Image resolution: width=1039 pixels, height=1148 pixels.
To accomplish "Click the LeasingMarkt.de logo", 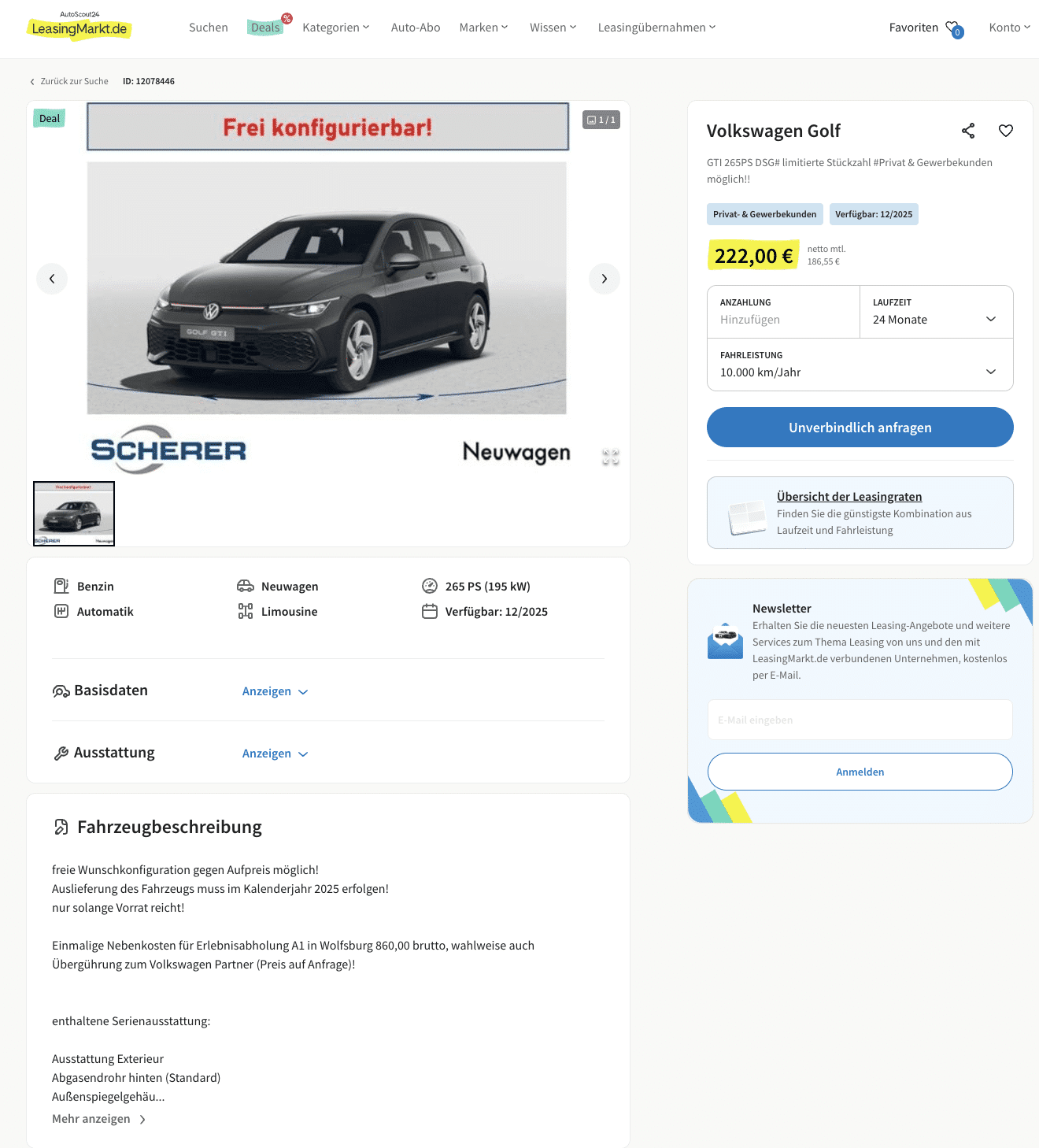I will click(79, 26).
